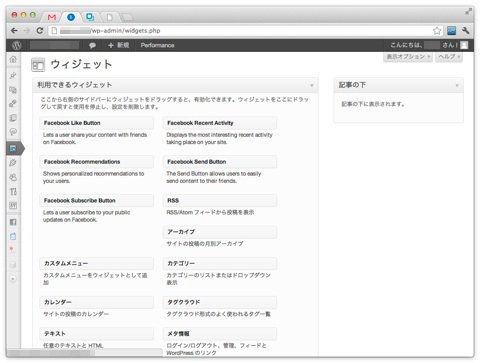The height and width of the screenshot is (363, 480).
Task: Switch to the Gmail tab
Action: pos(52,17)
